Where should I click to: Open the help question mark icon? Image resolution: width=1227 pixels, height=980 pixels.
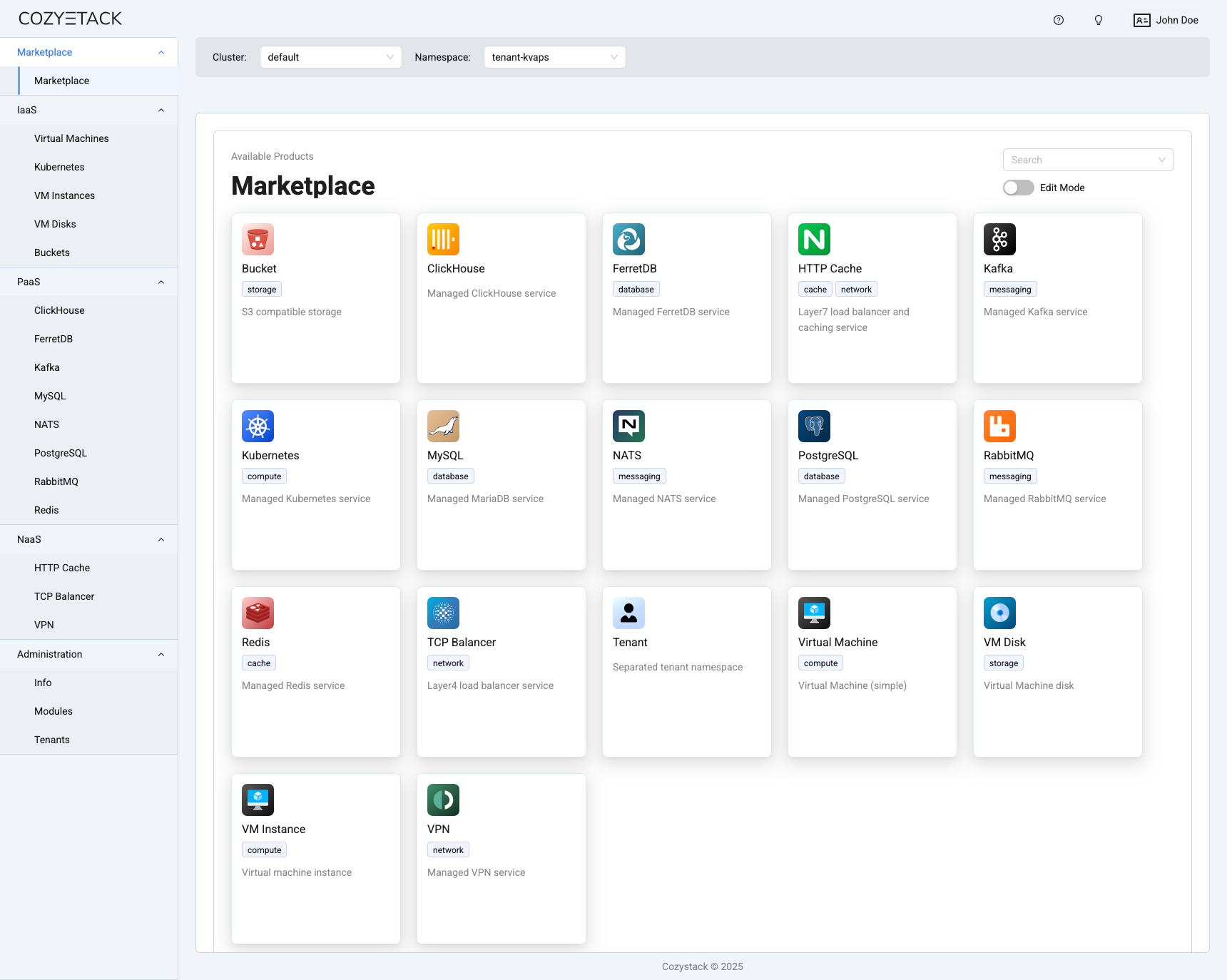(1059, 20)
